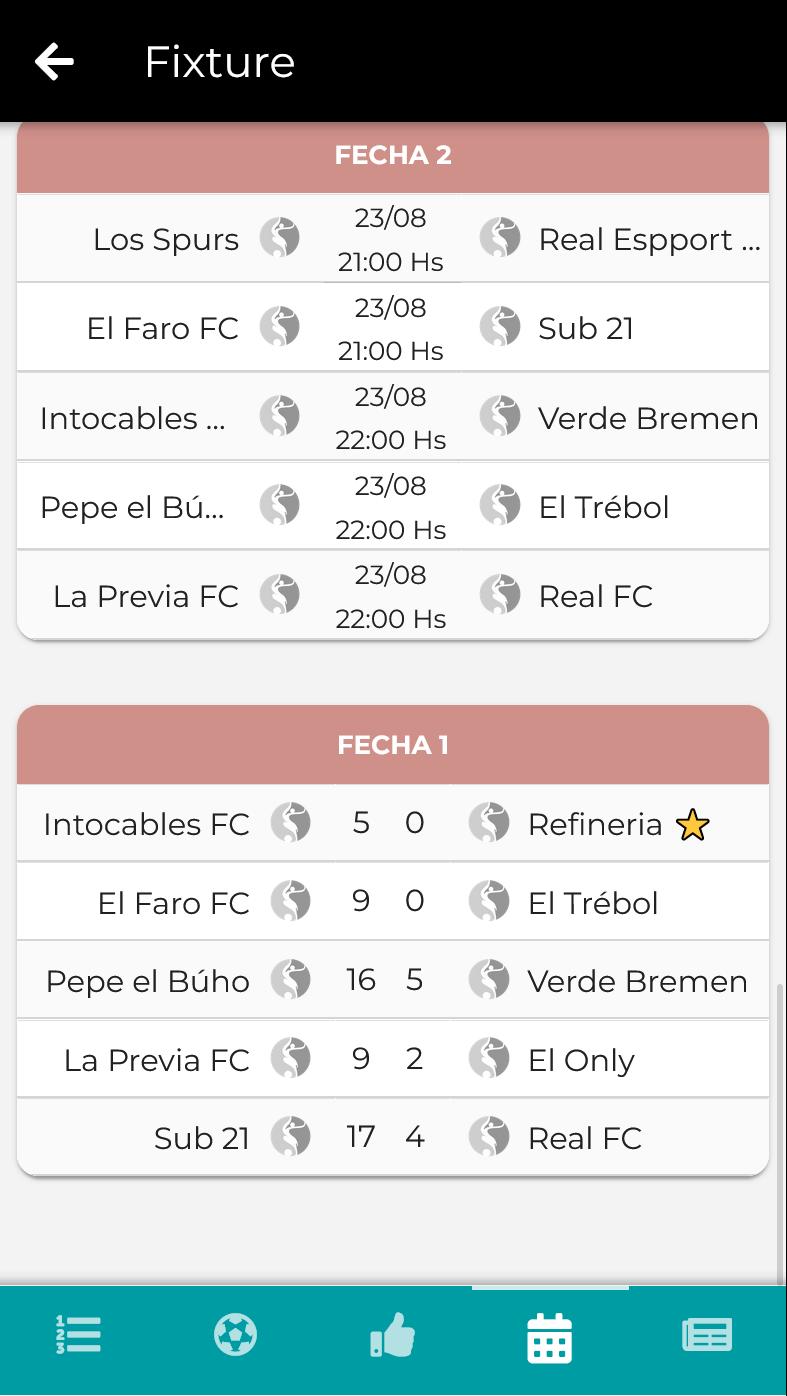Viewport: 787px width, 1396px height.
Task: Open the FECHA 1 header
Action: pyautogui.click(x=393, y=745)
